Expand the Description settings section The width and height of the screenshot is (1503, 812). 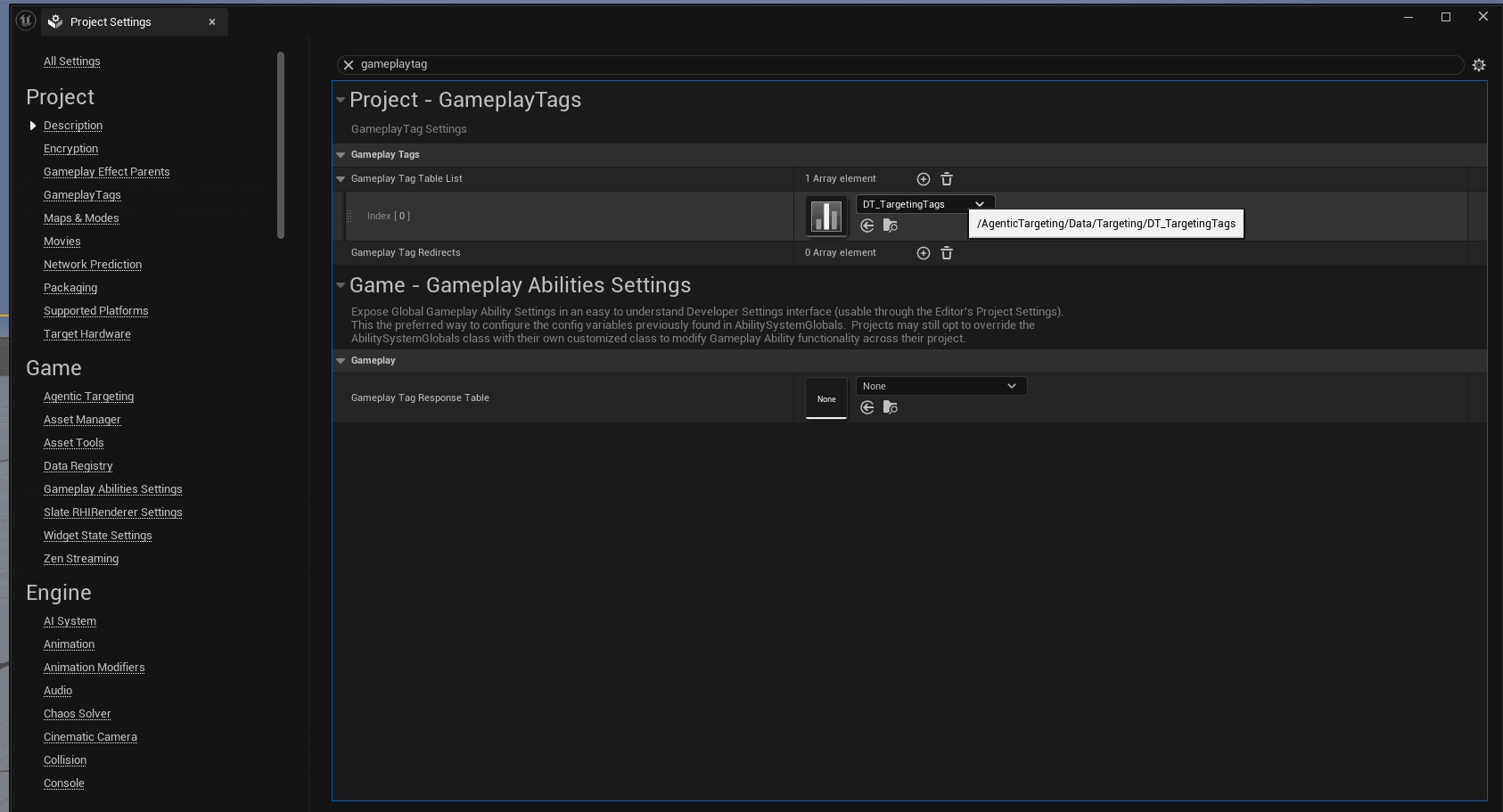(33, 125)
